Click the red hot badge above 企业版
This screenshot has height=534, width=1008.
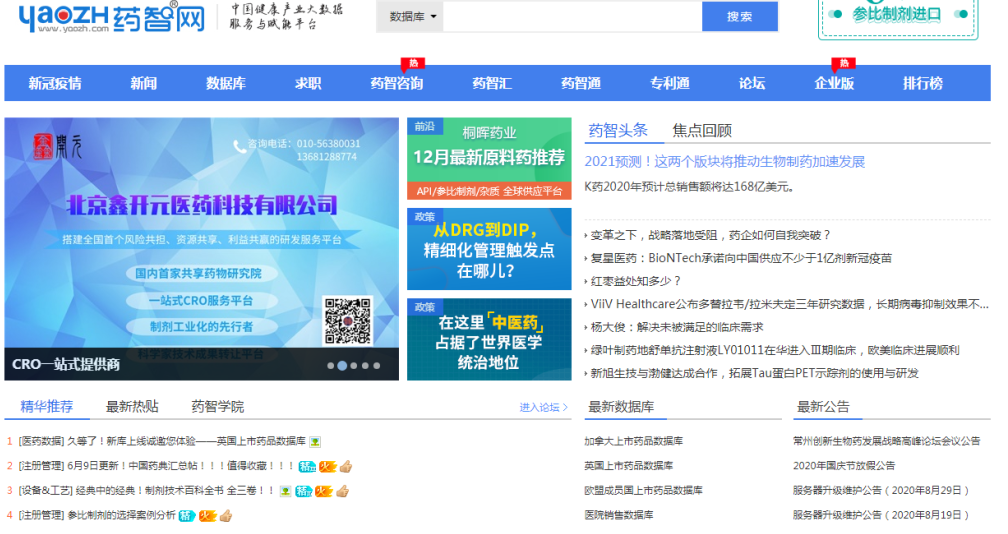tap(844, 64)
